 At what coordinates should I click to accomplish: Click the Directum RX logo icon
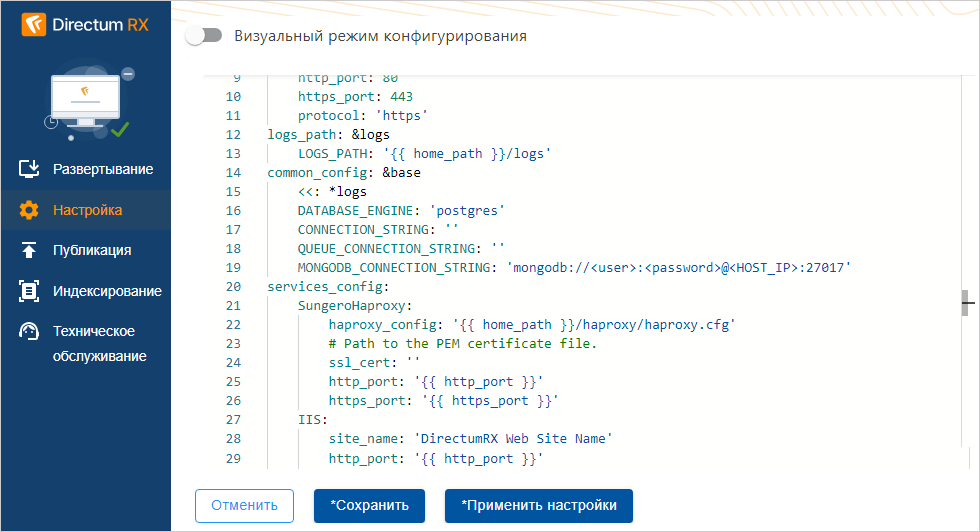(x=33, y=24)
